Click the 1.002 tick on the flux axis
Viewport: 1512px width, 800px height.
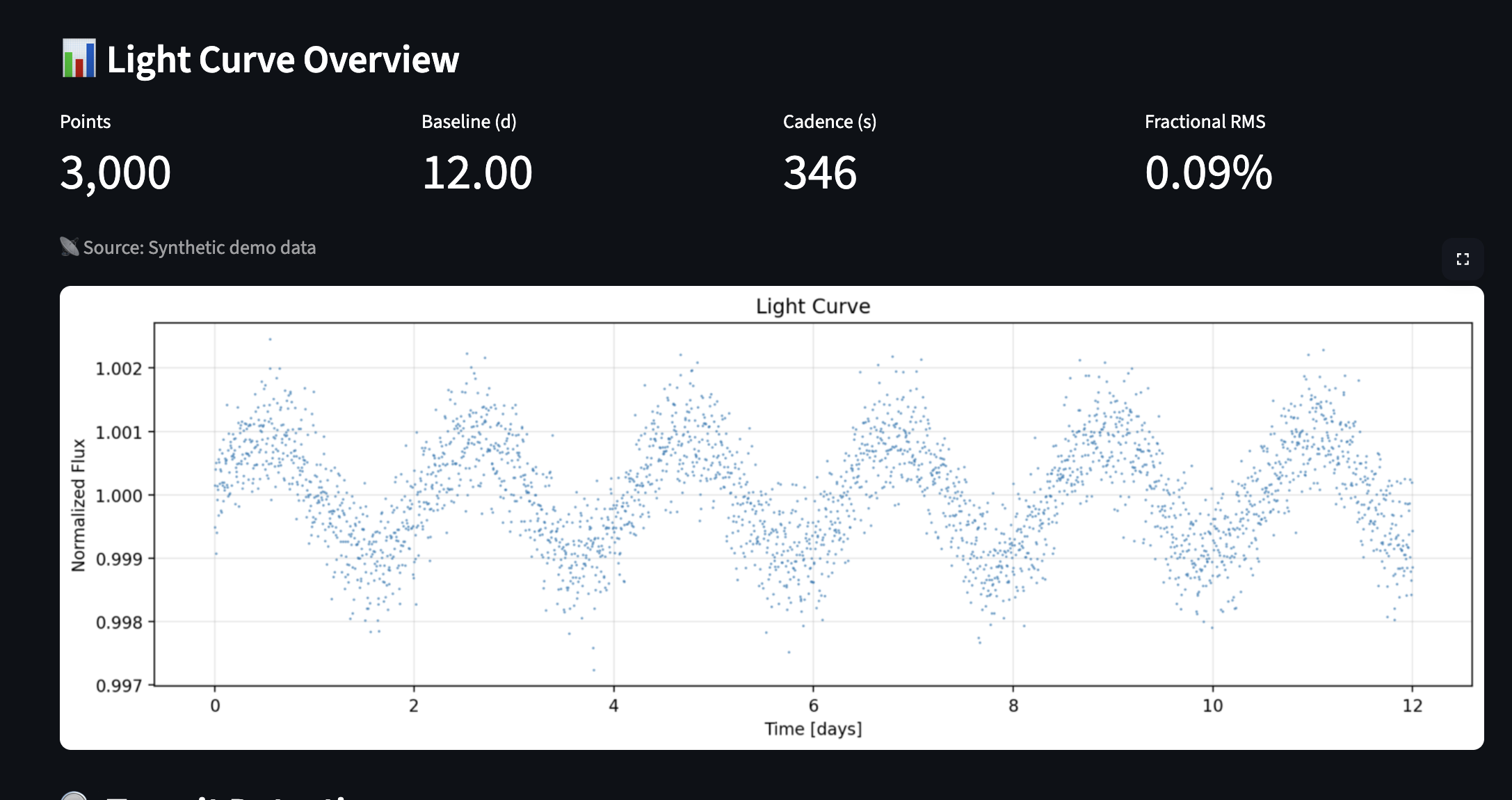coord(118,369)
